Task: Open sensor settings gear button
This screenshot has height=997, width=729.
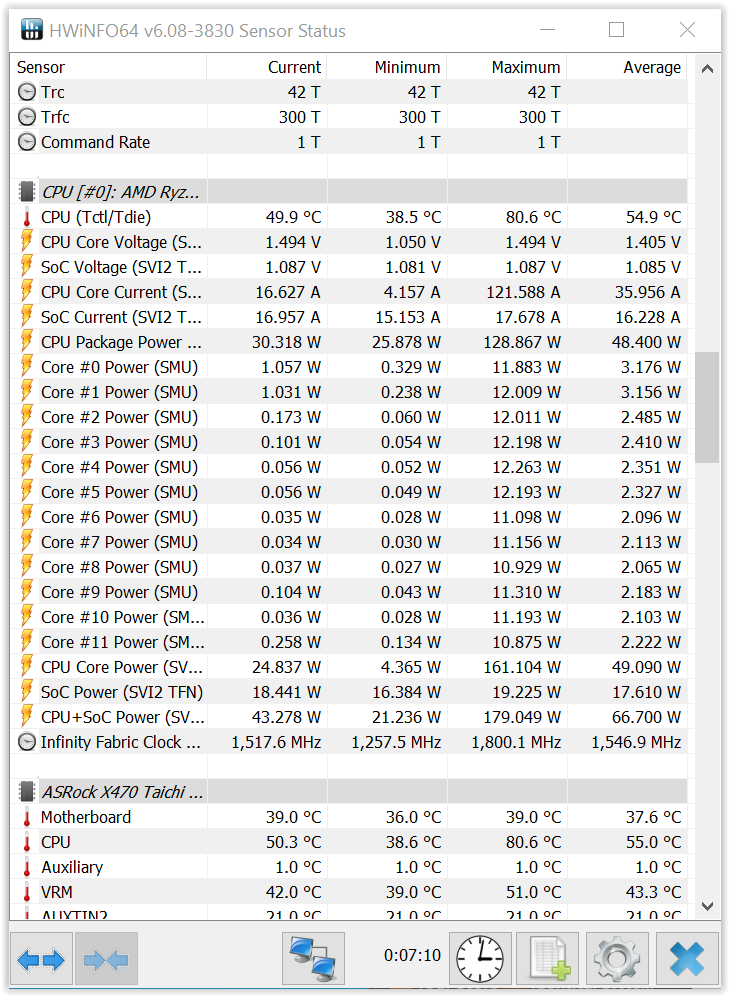Action: click(x=617, y=958)
